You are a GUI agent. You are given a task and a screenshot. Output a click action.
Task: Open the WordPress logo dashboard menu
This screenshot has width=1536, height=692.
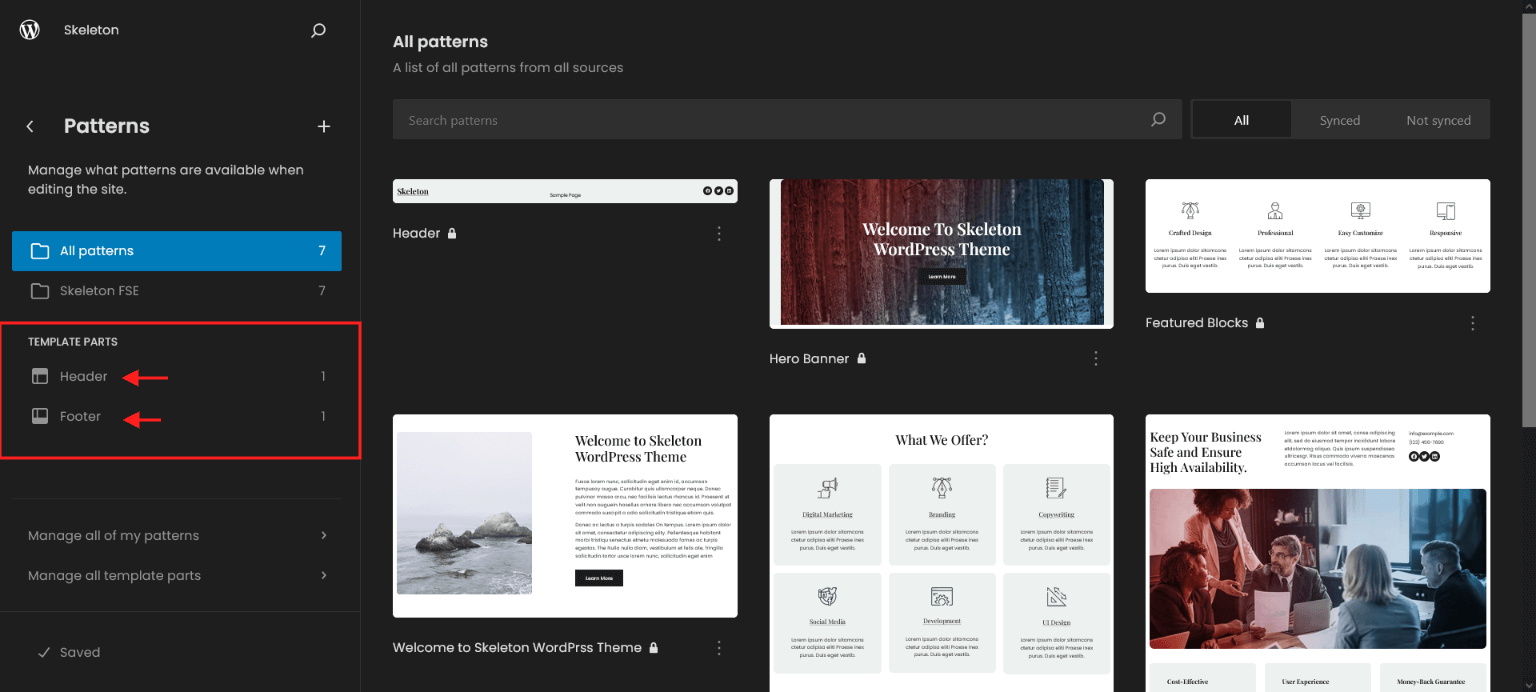point(30,30)
